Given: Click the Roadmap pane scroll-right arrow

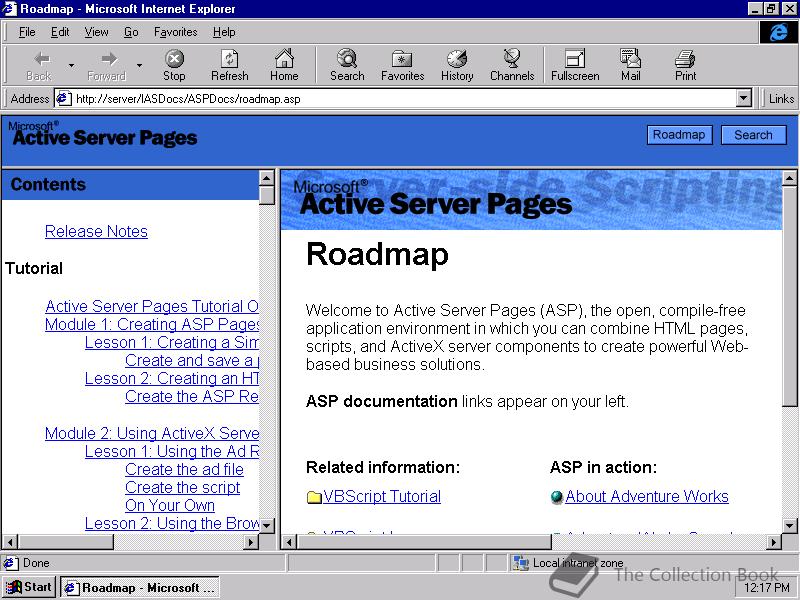Looking at the screenshot, I should coord(773,542).
